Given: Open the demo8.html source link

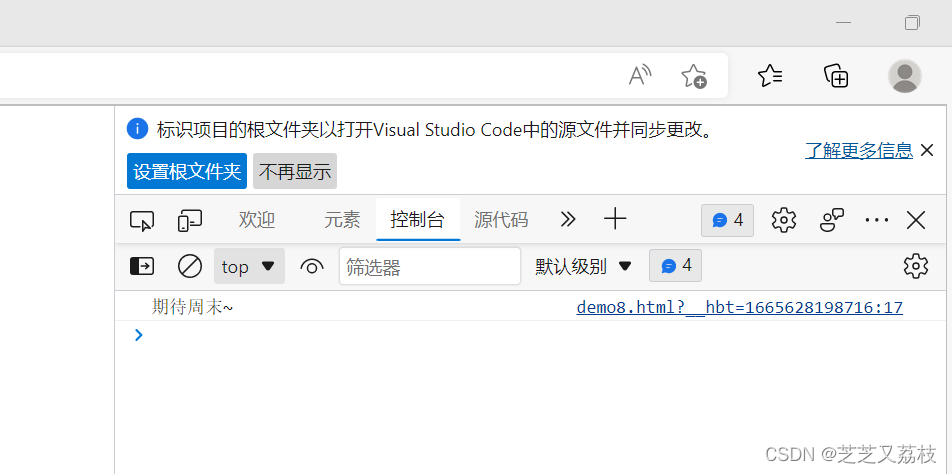Looking at the screenshot, I should [x=740, y=308].
